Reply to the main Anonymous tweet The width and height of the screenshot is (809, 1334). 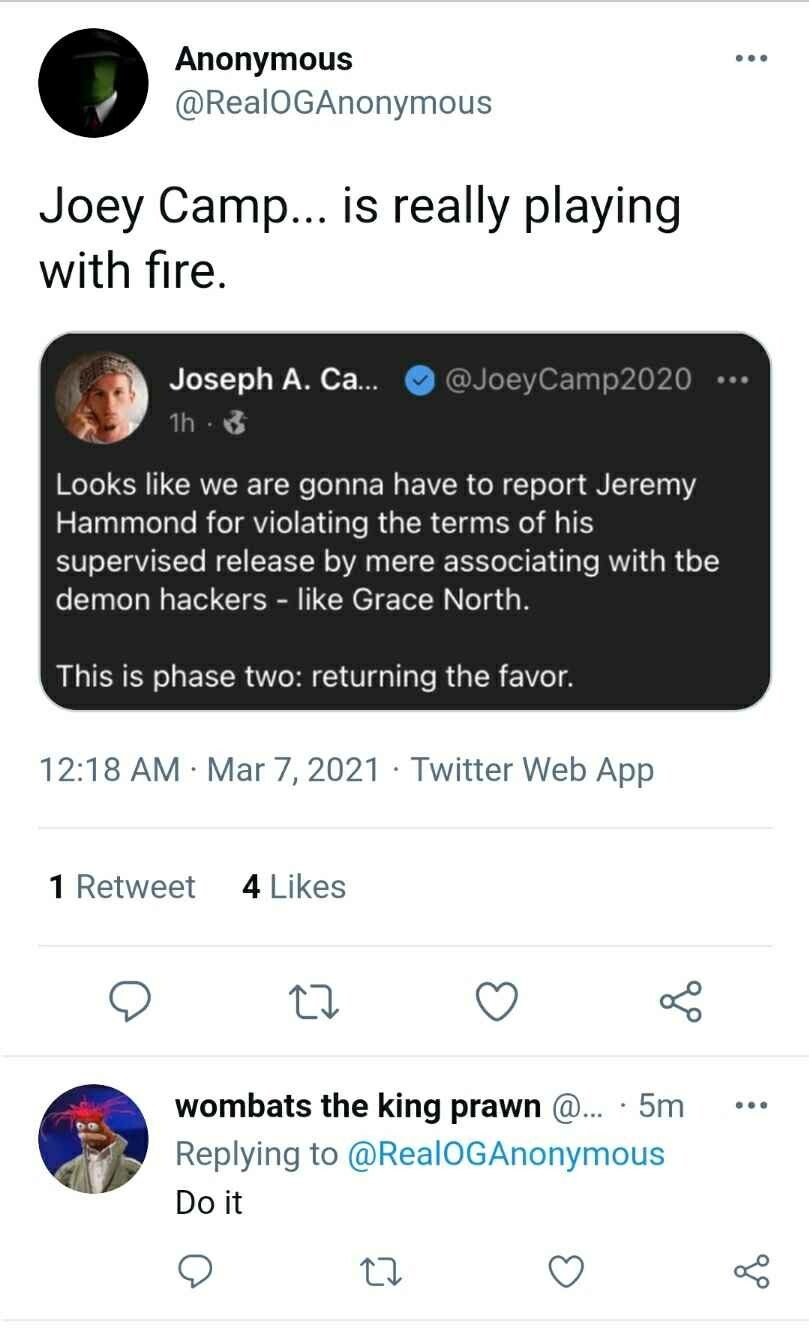[128, 1001]
